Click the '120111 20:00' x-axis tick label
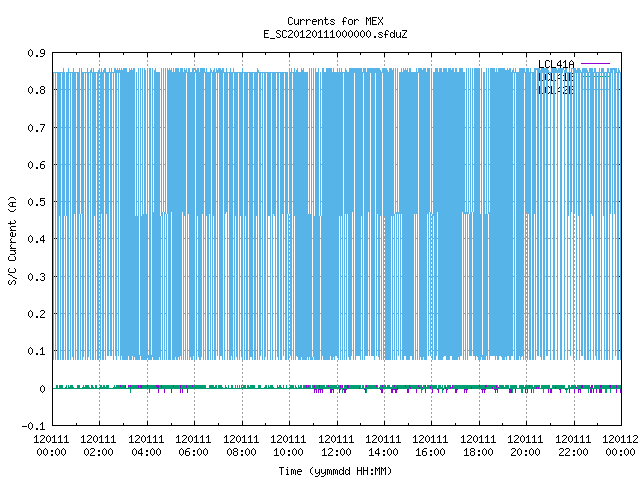The width and height of the screenshot is (640, 480). (x=525, y=446)
